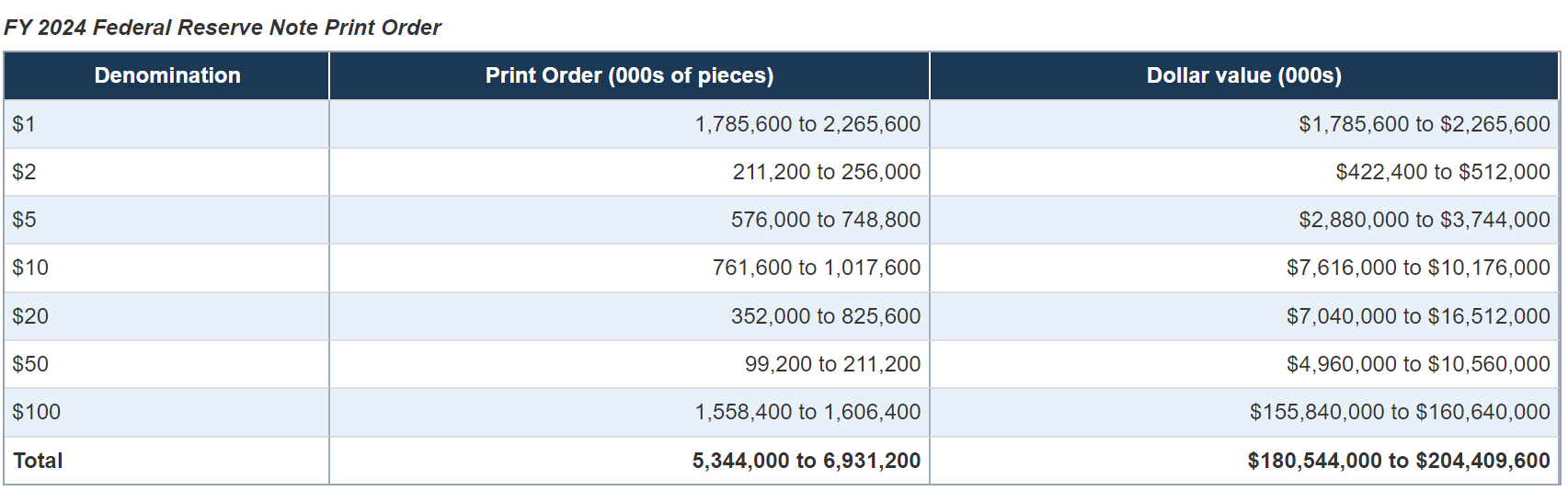Click the Print Order column header

click(x=629, y=75)
